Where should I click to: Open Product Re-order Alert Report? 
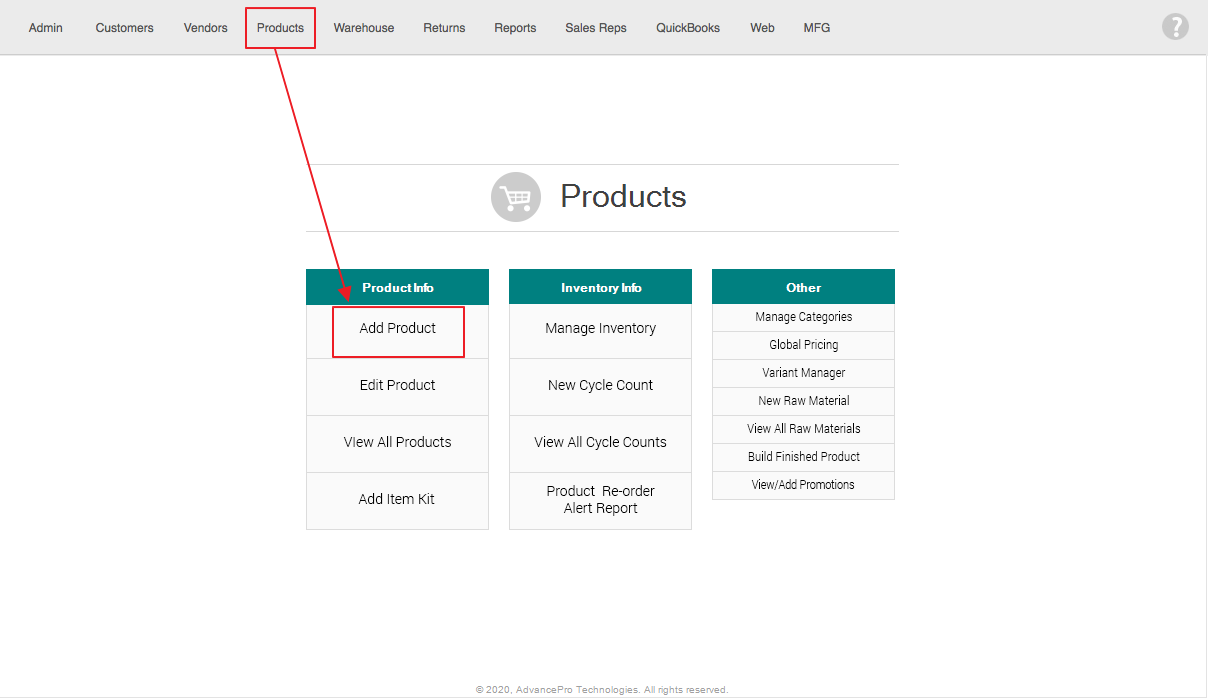pyautogui.click(x=600, y=500)
